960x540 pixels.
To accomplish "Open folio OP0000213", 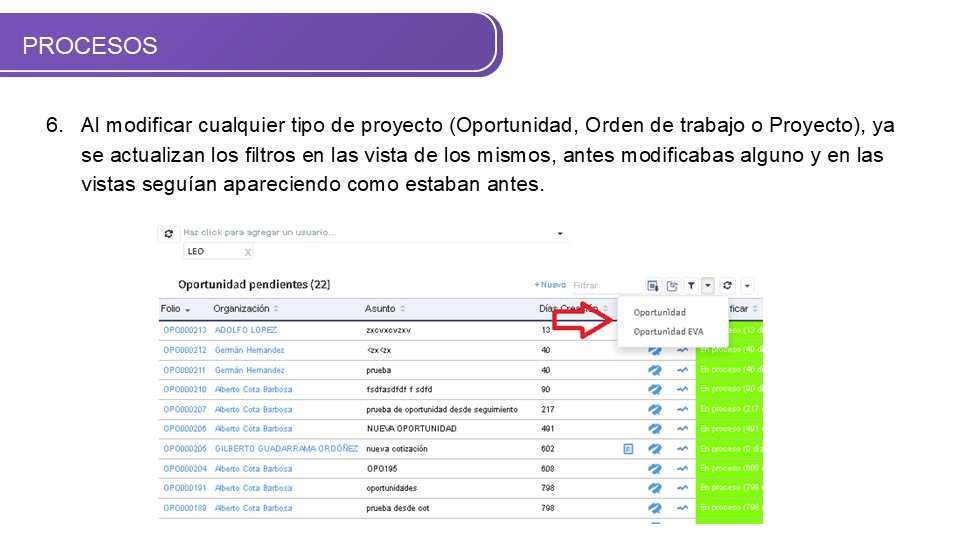I will point(185,330).
